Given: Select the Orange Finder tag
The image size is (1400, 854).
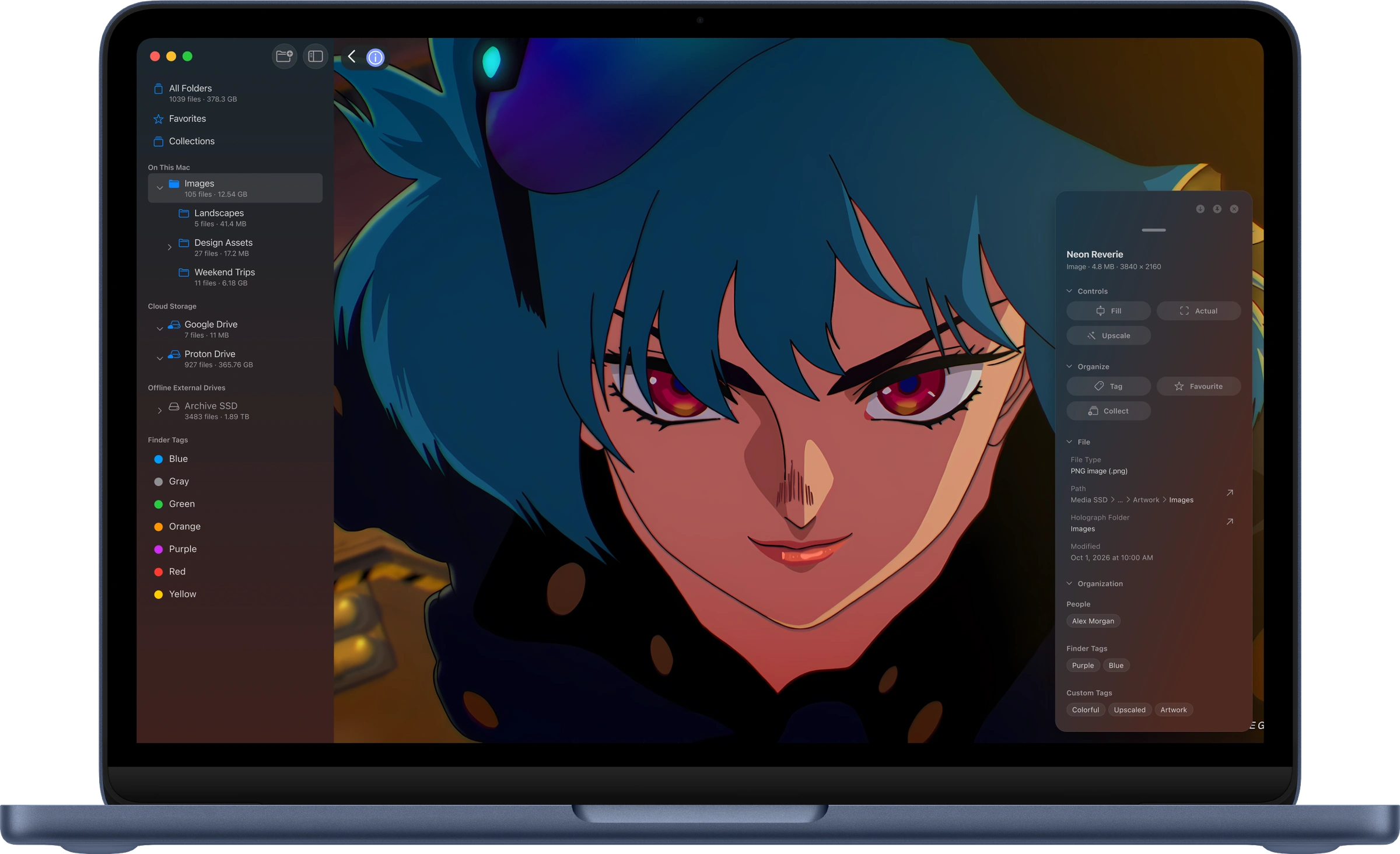Looking at the screenshot, I should tap(235, 527).
